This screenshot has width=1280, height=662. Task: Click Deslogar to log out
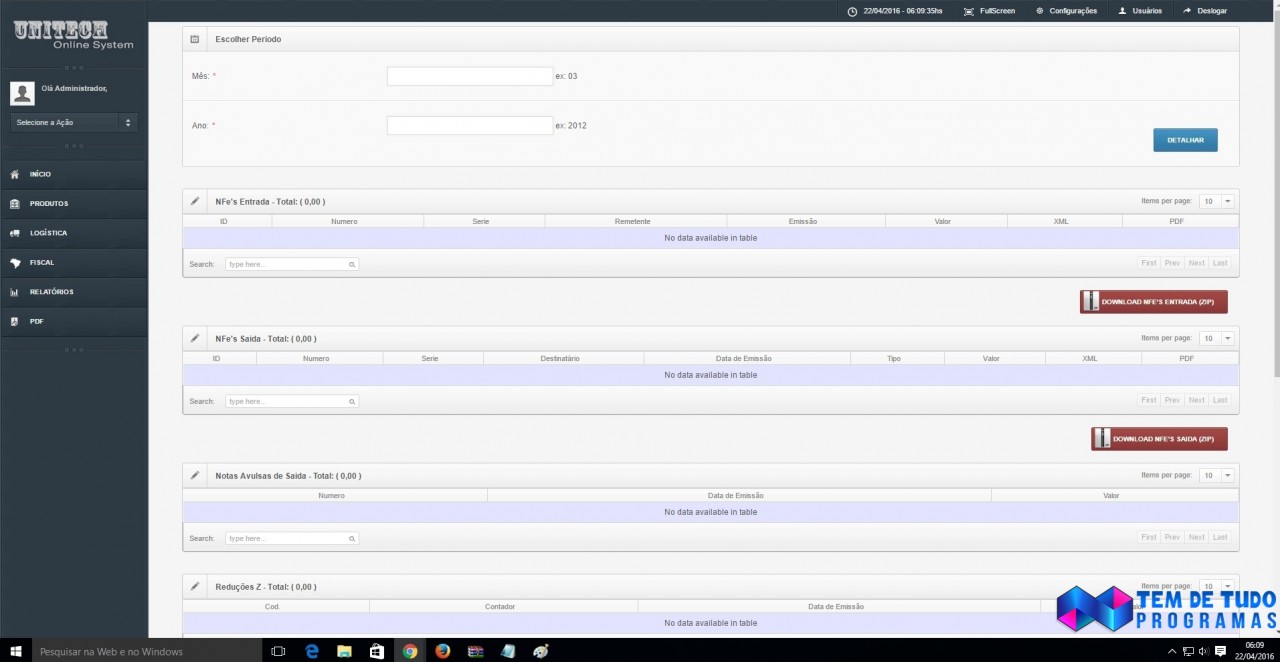(x=1205, y=10)
